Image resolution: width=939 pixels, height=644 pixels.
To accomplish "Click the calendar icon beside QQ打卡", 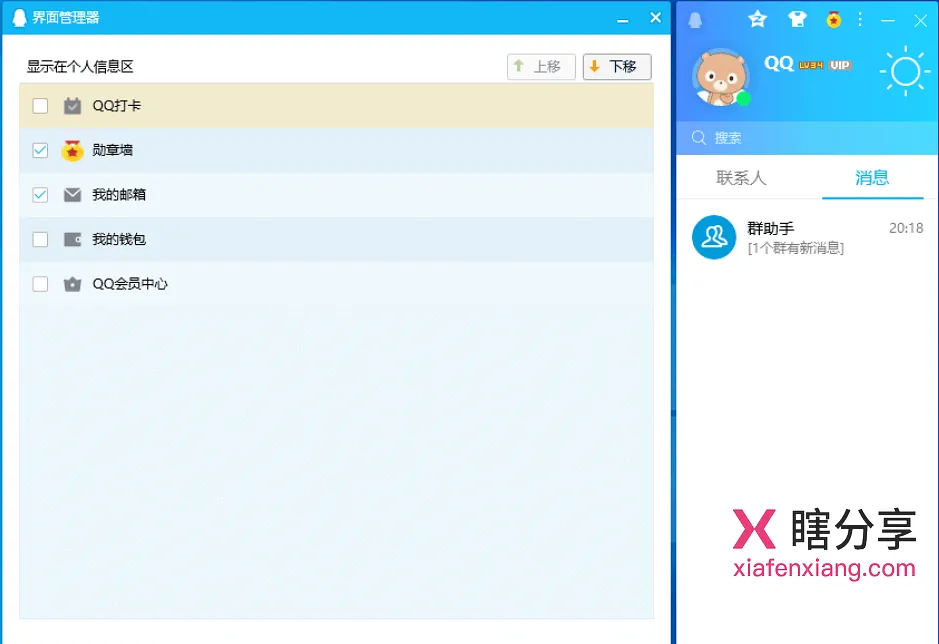I will pos(72,106).
